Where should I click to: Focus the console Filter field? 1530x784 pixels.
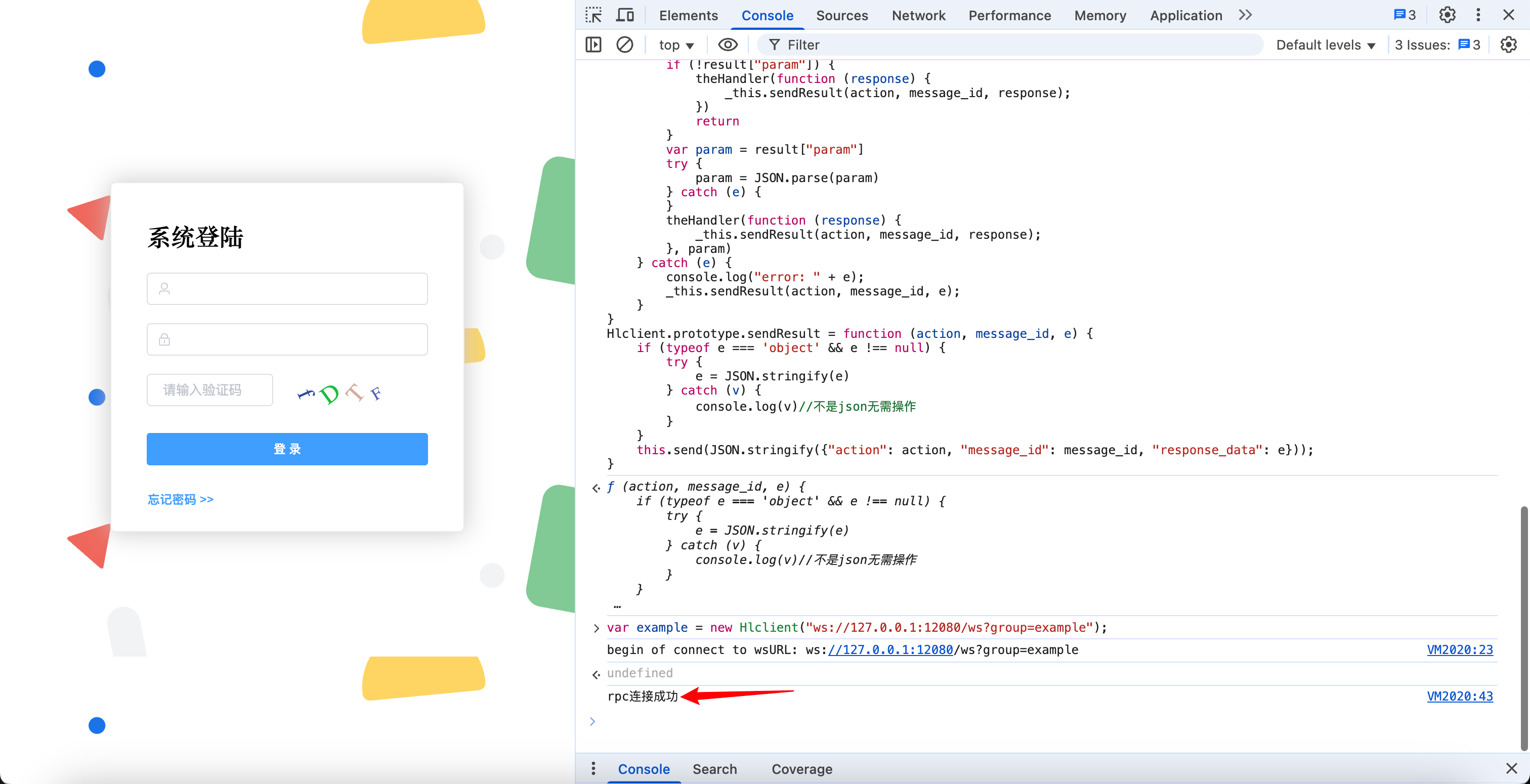pos(1010,45)
